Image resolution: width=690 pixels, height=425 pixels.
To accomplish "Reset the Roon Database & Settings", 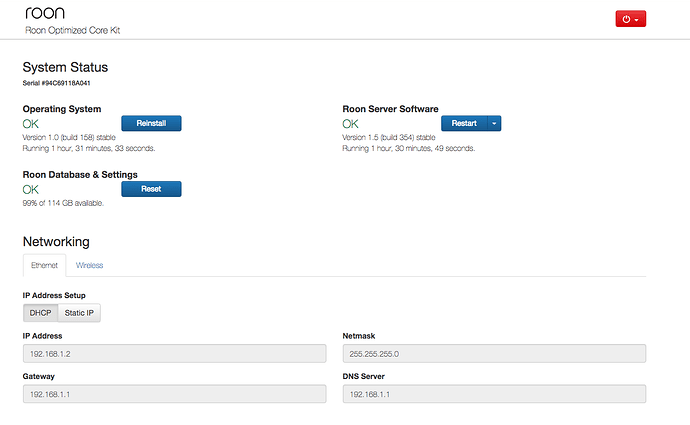I will 151,189.
